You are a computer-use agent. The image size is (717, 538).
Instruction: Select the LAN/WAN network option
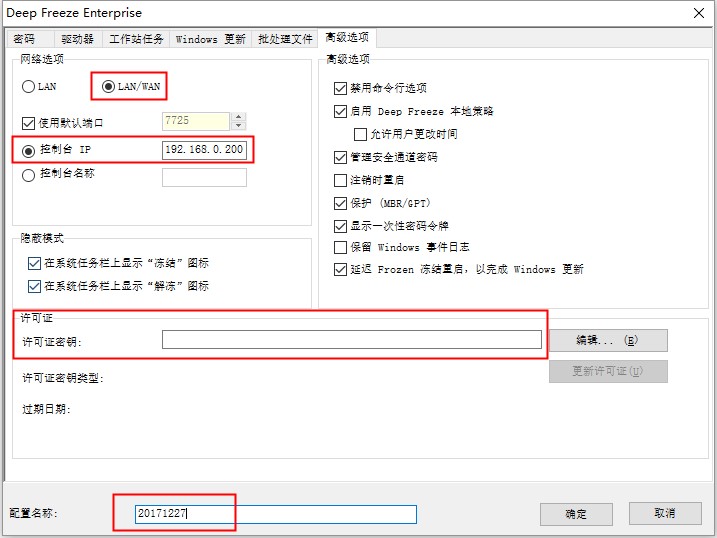(x=109, y=87)
